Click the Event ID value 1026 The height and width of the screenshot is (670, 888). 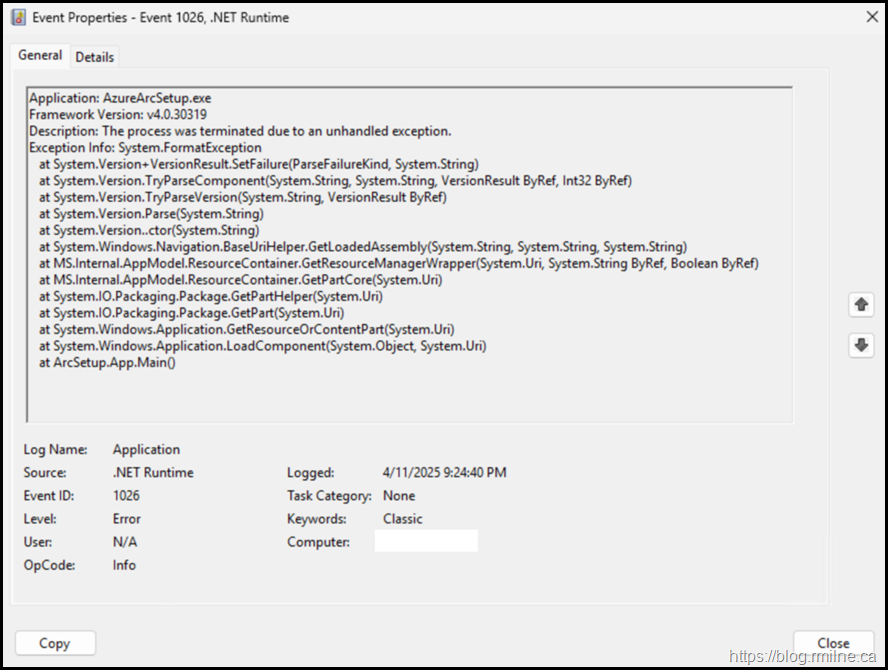coord(126,496)
